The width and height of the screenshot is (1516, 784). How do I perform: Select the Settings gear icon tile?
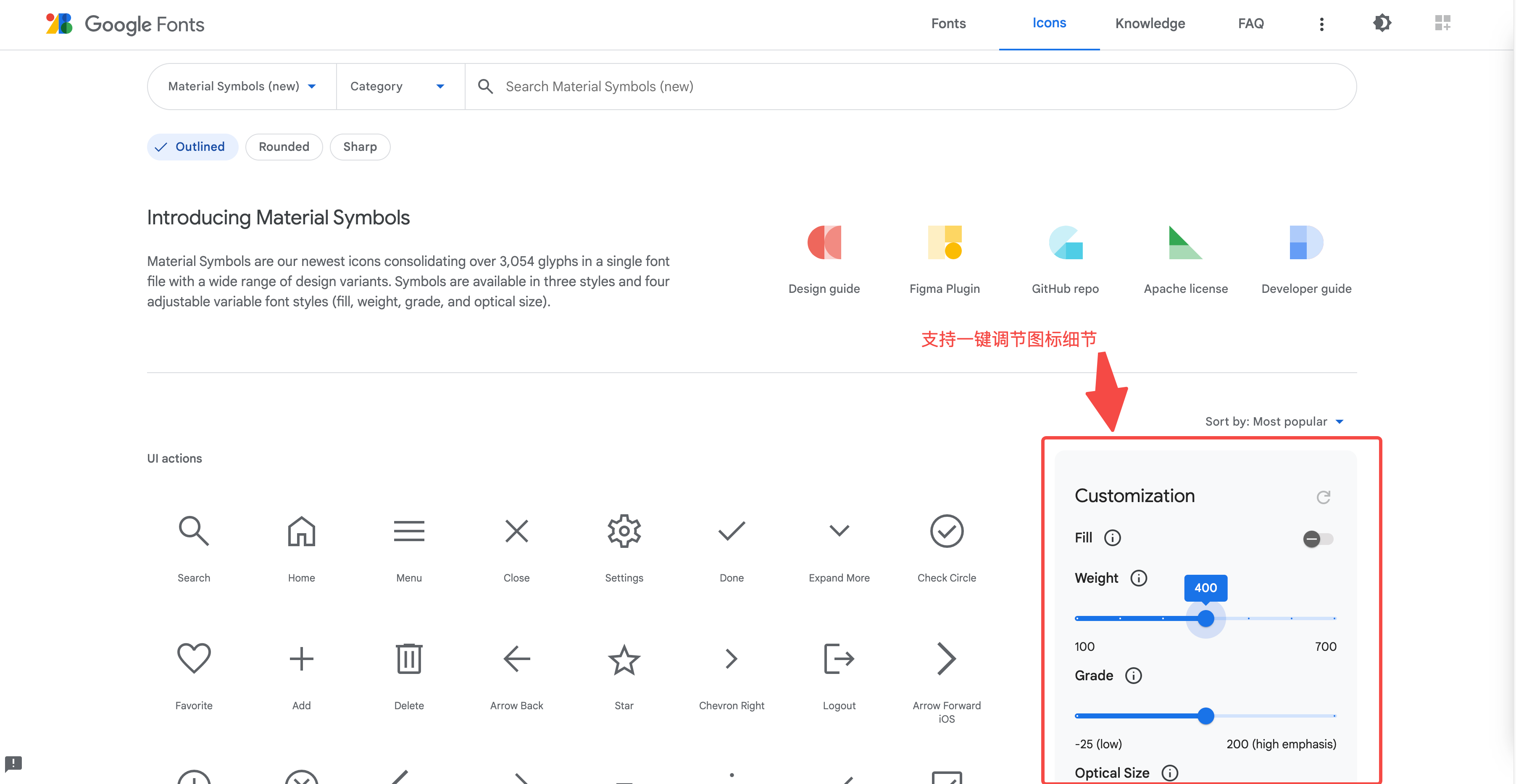coord(624,548)
